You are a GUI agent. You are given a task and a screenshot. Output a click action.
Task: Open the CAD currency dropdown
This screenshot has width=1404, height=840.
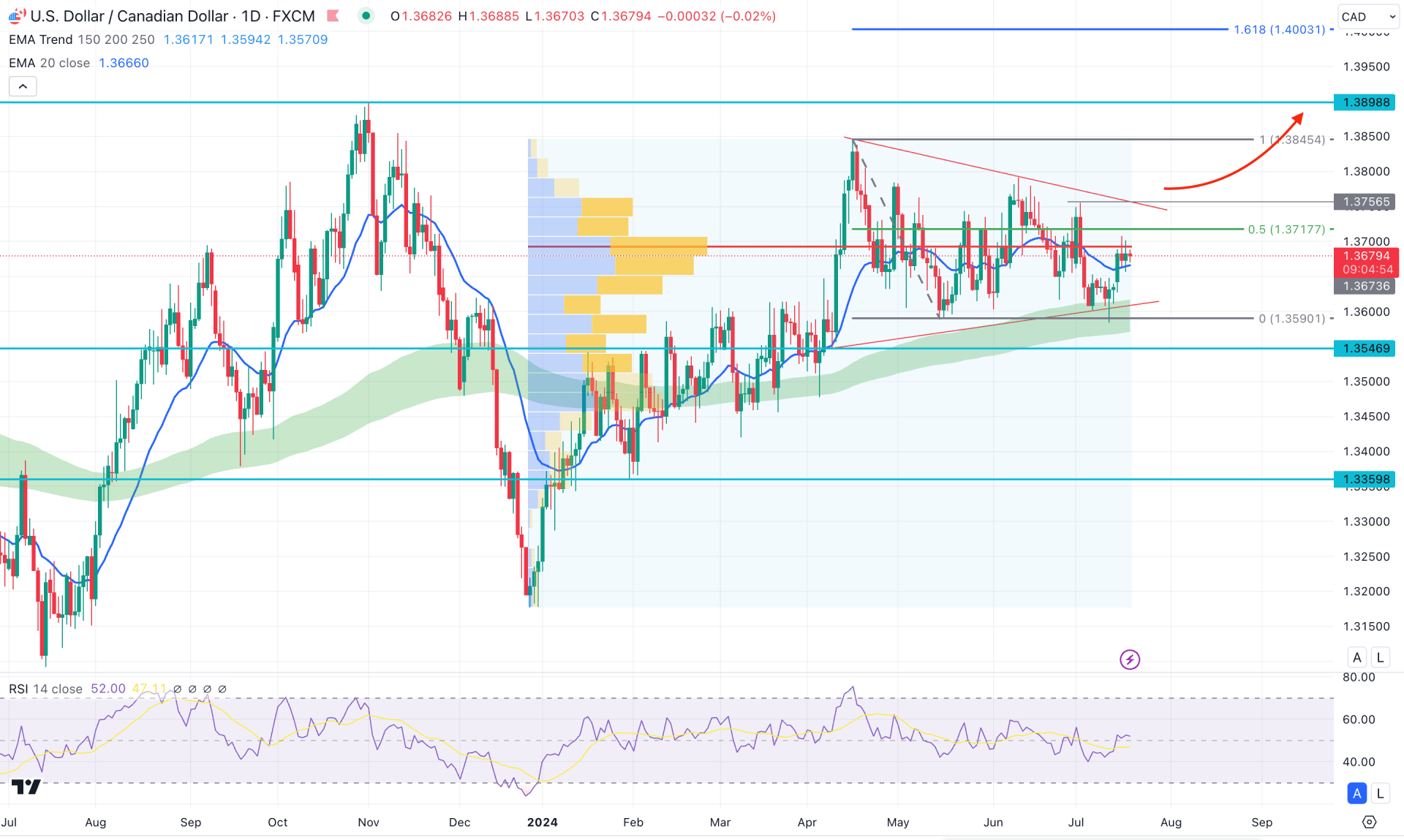pos(1368,16)
